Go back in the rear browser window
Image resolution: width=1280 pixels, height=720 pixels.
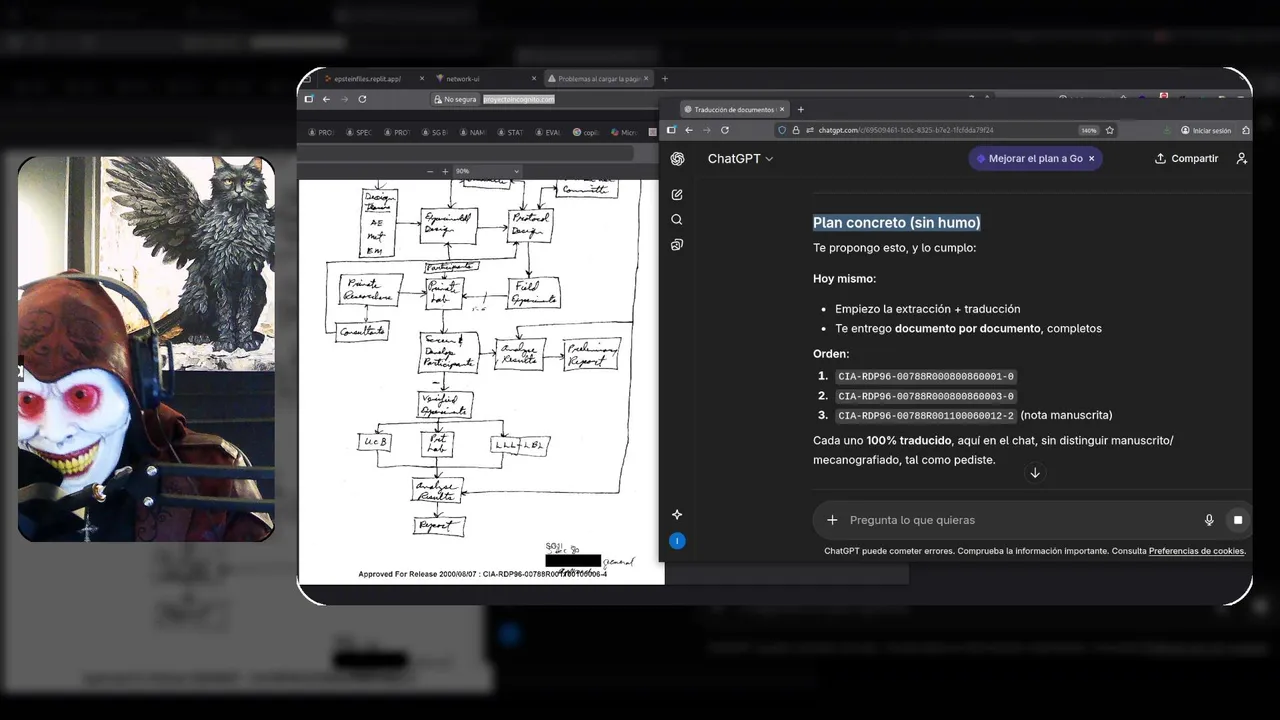(x=326, y=99)
